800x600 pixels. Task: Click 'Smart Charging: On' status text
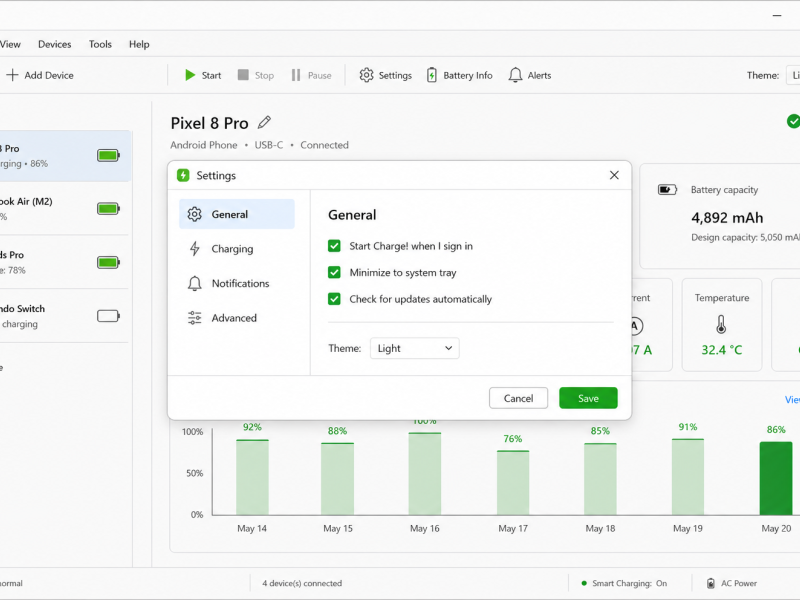pyautogui.click(x=630, y=583)
